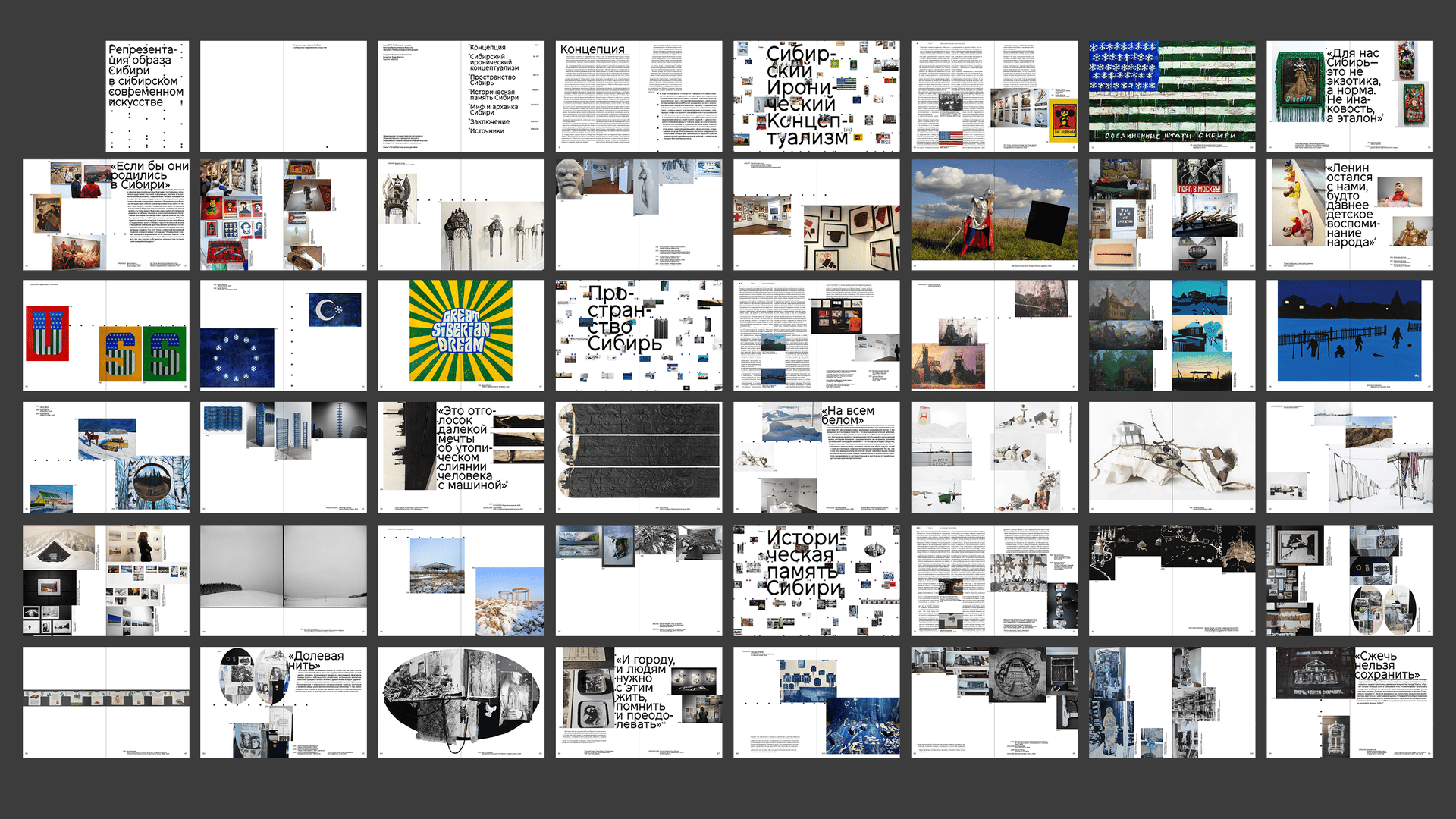The width and height of the screenshot is (1456, 819).
Task: Open the «Ленин остался с нами» quote spread
Action: (1349, 215)
